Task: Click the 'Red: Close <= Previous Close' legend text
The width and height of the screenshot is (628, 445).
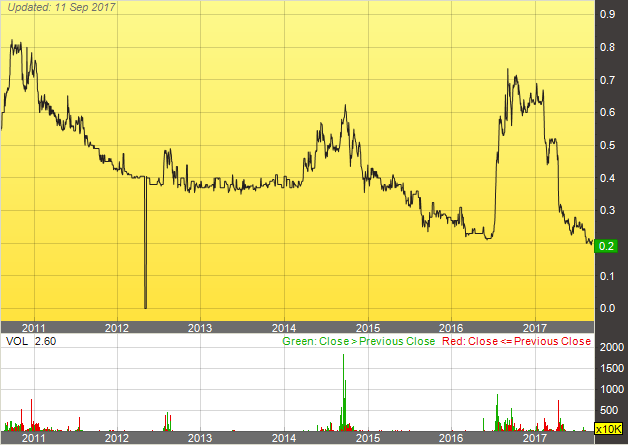Action: (x=519, y=341)
